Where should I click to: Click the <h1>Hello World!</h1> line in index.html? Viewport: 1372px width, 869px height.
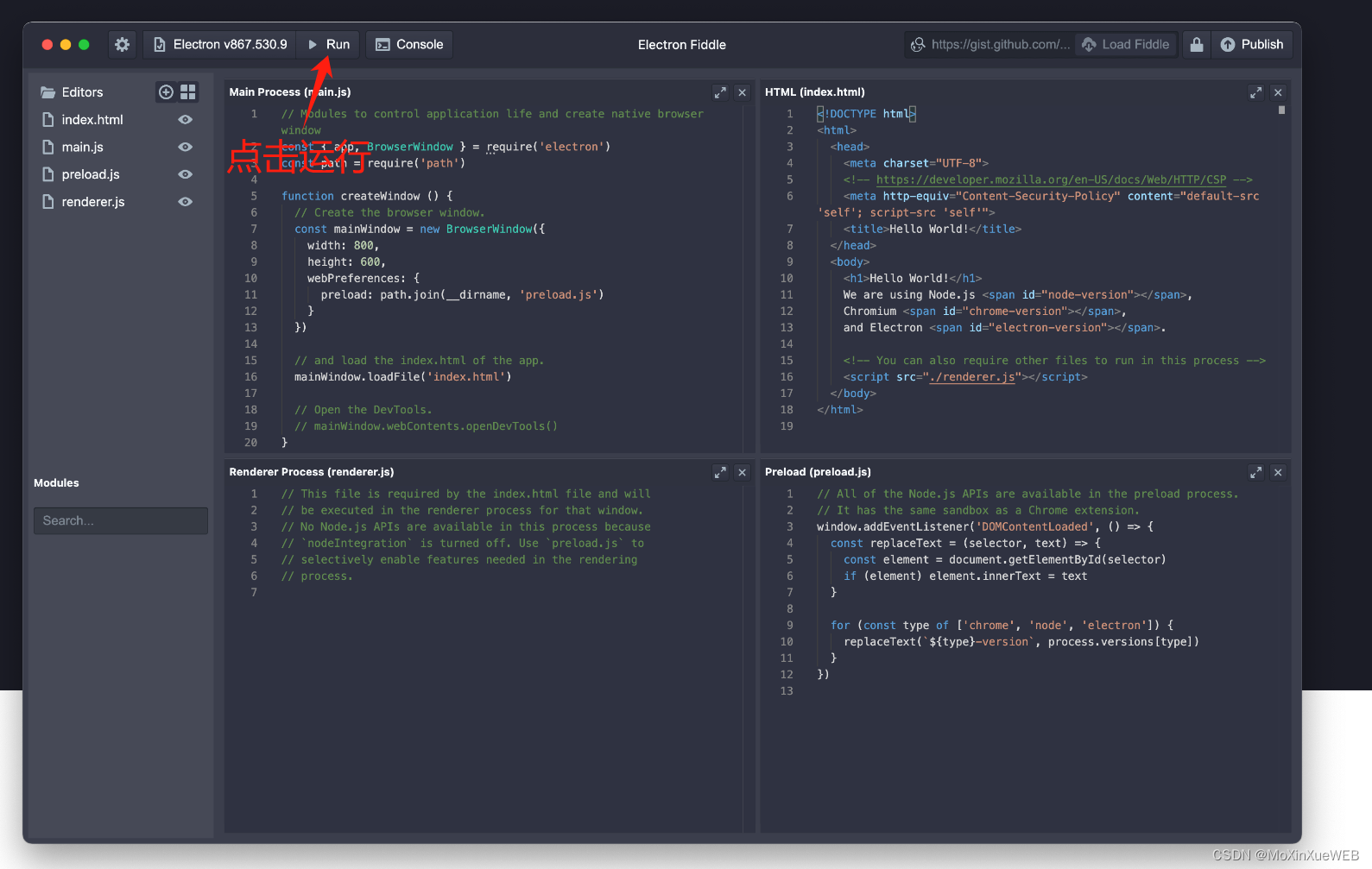[x=913, y=278]
